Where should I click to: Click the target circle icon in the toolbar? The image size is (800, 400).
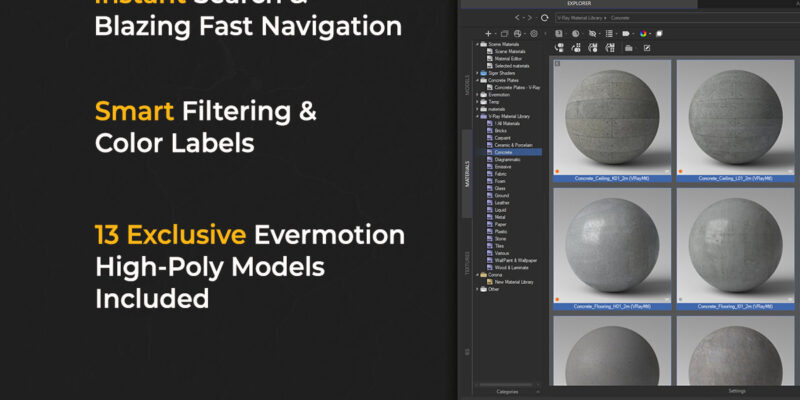pos(534,34)
